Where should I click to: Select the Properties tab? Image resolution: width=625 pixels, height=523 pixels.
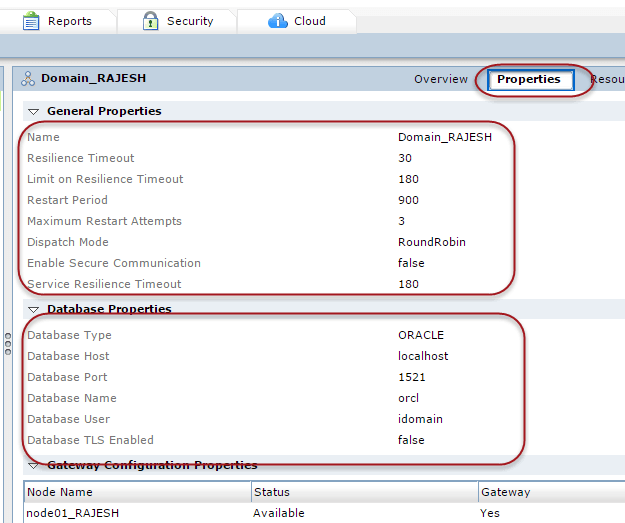click(x=529, y=79)
